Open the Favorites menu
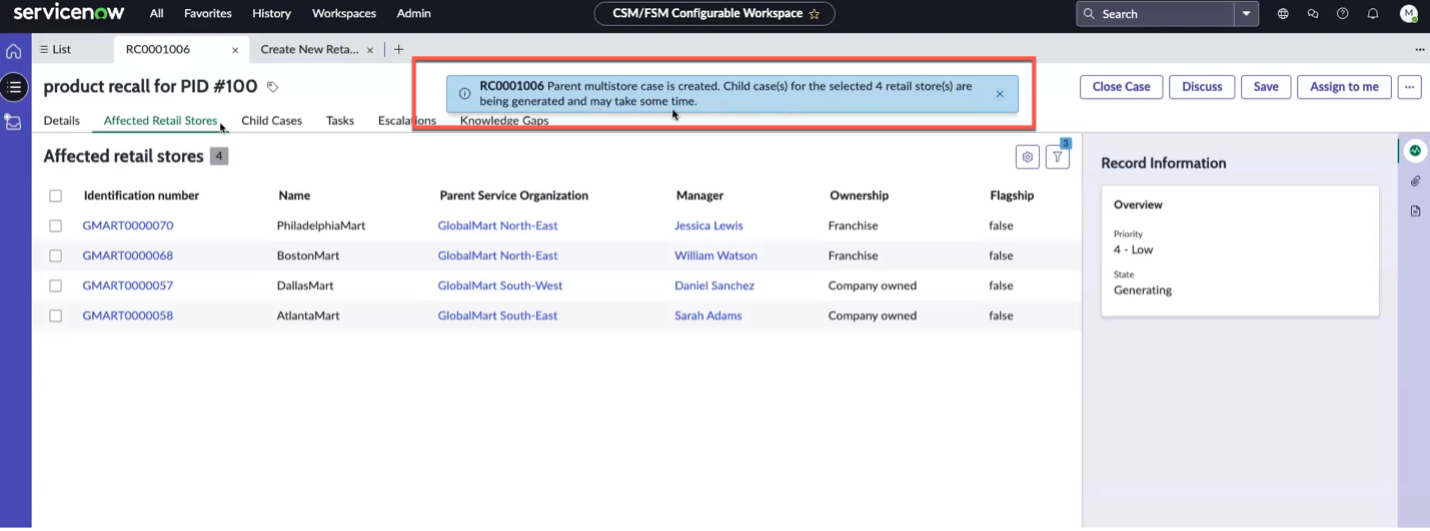Screen dimensions: 1430x531 pyautogui.click(x=208, y=14)
